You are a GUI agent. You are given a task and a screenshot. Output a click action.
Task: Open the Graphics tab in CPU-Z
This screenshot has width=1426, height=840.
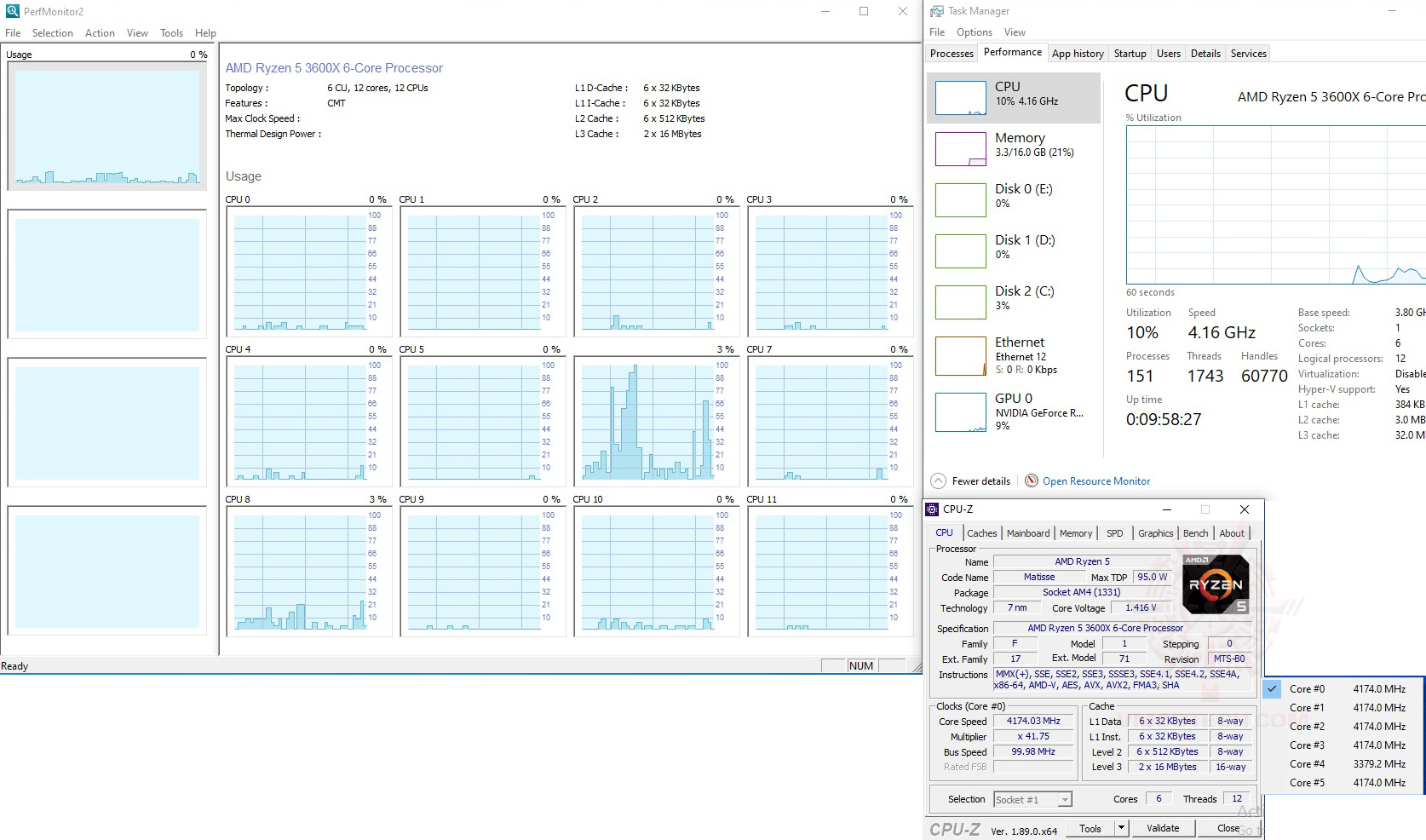[1156, 533]
